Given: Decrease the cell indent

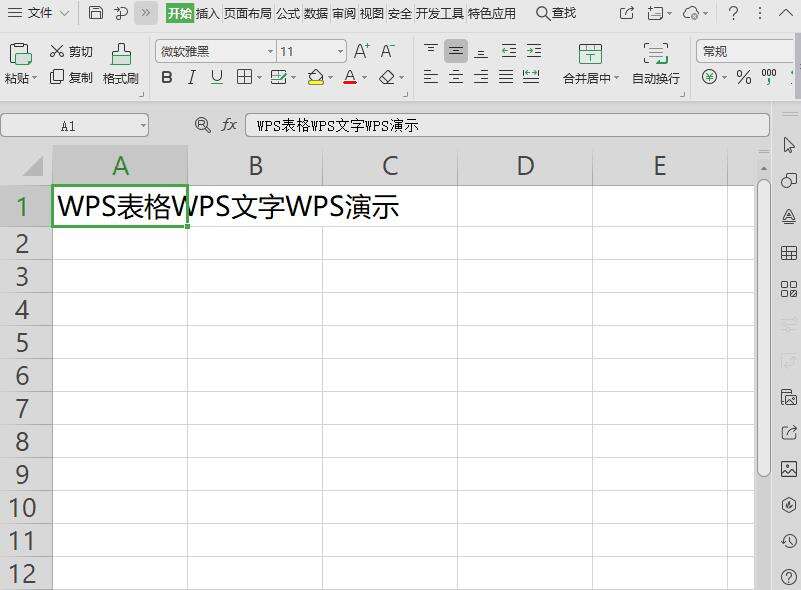Looking at the screenshot, I should coord(508,51).
